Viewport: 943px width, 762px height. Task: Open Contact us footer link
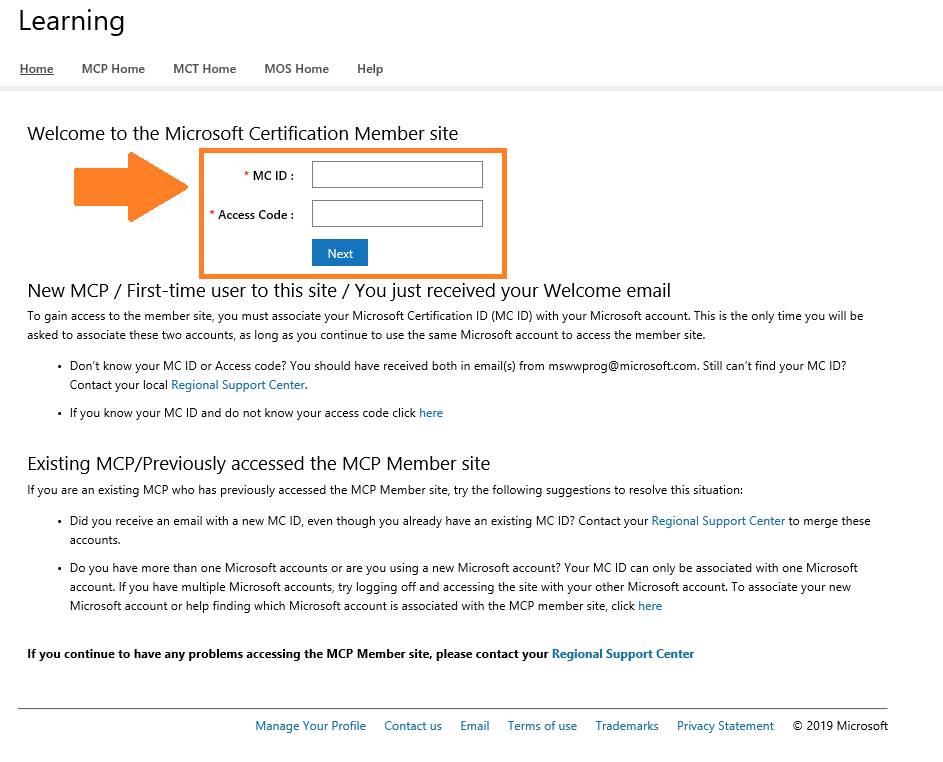click(413, 726)
